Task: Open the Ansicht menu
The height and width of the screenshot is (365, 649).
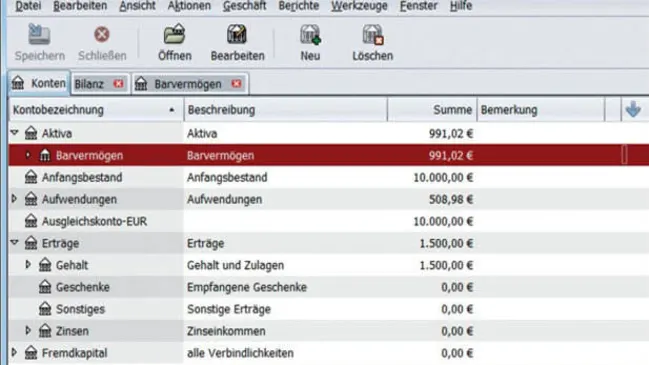Action: [137, 6]
